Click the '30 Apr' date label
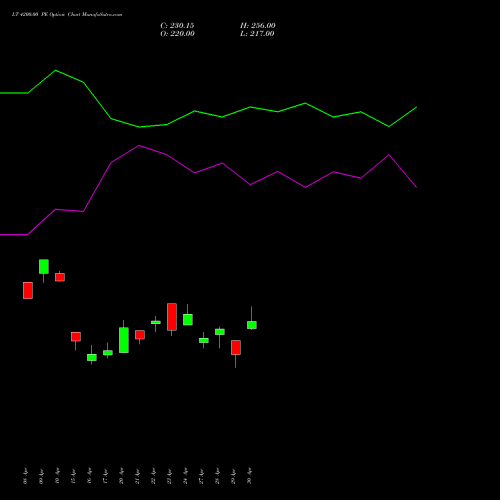Image resolution: width=500 pixels, height=500 pixels. pyautogui.click(x=249, y=476)
